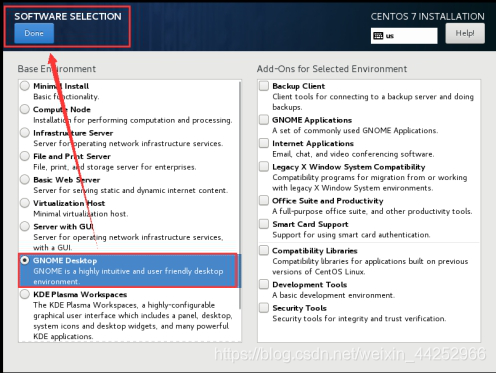Enable Legacy X Window System Compatibility

pyautogui.click(x=264, y=166)
